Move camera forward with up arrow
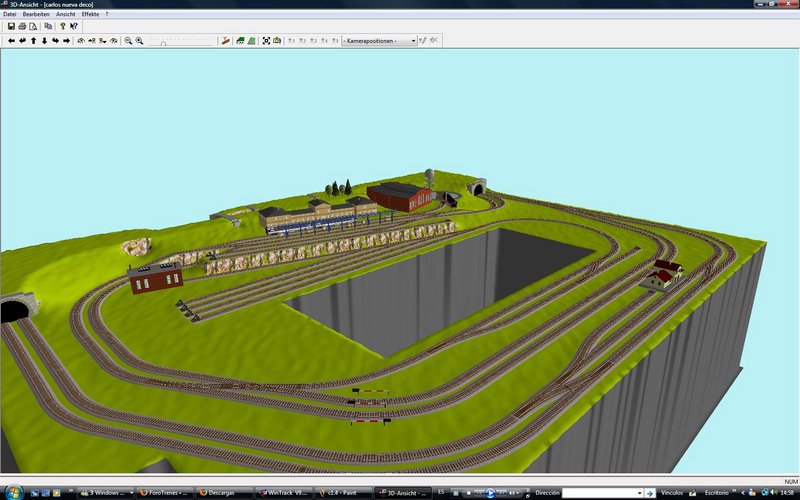 (34, 41)
